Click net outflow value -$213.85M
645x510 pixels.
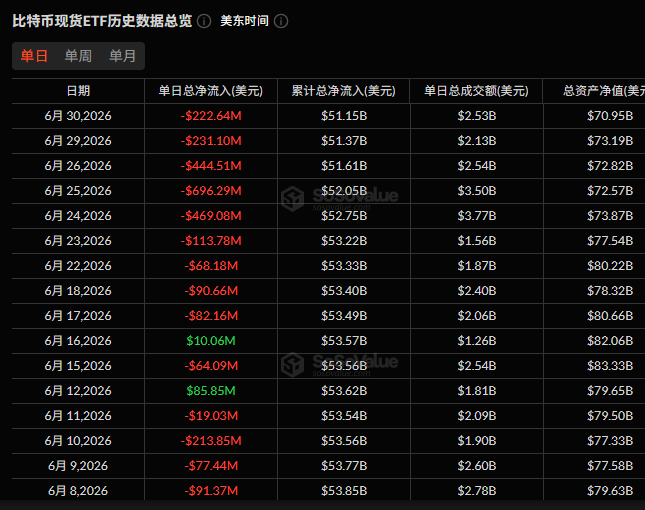tap(211, 441)
